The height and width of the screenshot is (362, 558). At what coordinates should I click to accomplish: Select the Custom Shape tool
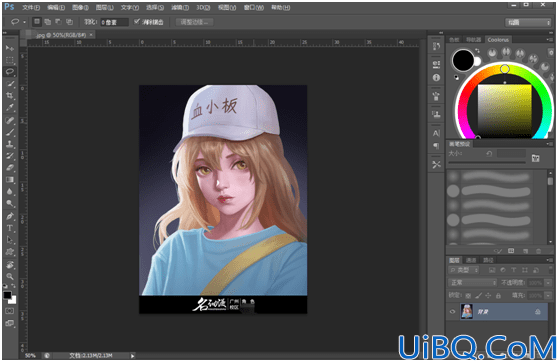point(10,252)
